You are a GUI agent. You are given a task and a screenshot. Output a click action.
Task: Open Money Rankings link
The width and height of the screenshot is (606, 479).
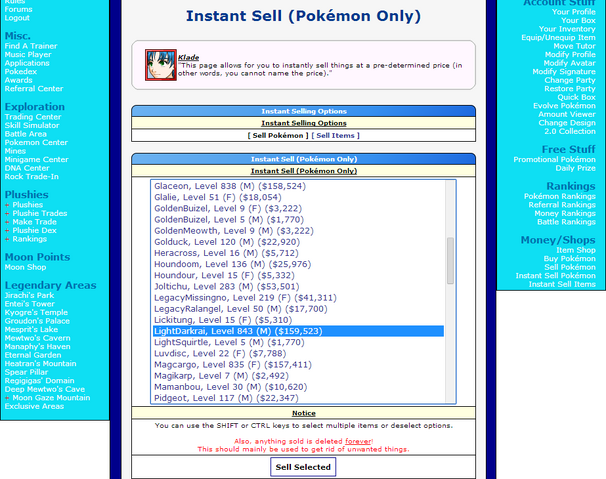coord(565,213)
